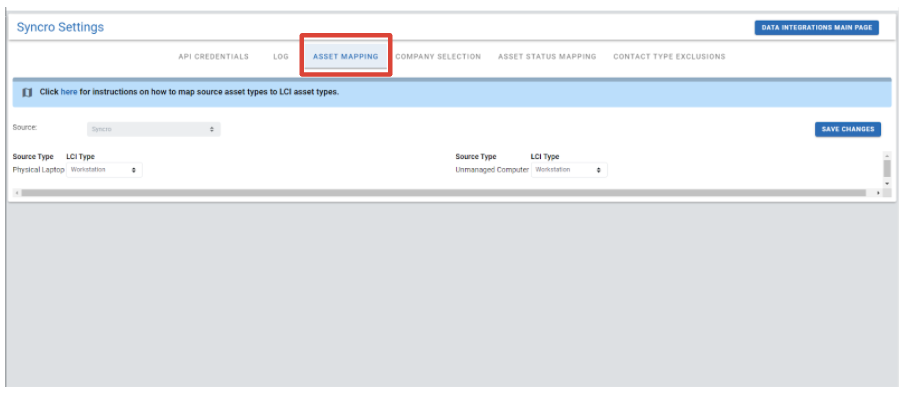Click the vertical scrollbar down arrow
Screen dimensions: 899x398
(x=887, y=183)
